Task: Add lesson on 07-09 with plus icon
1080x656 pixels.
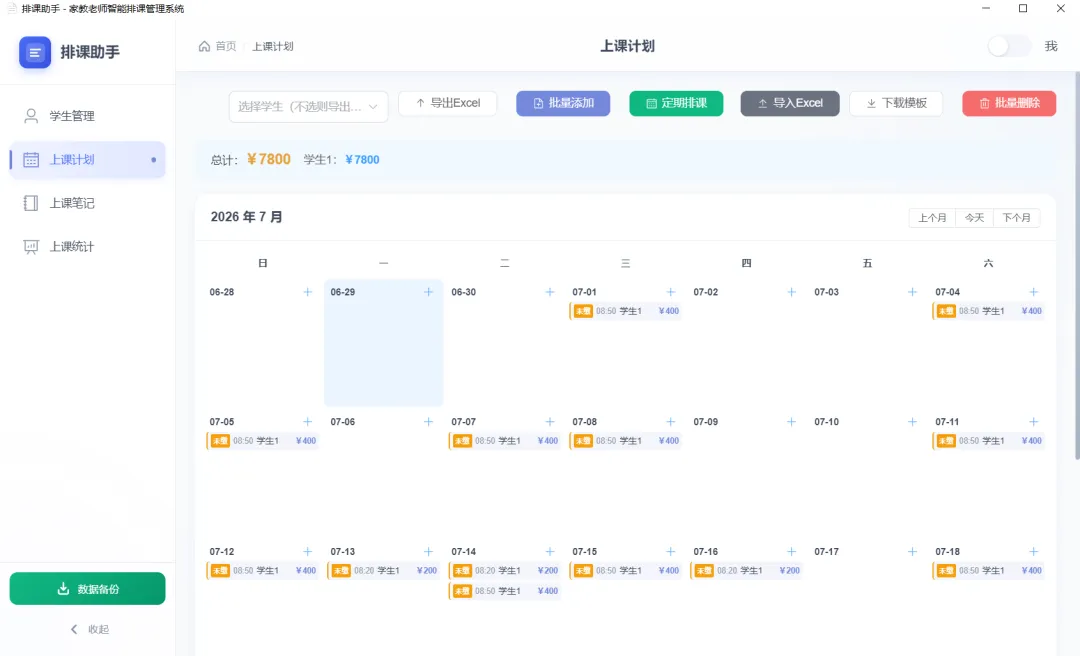Action: click(x=791, y=422)
